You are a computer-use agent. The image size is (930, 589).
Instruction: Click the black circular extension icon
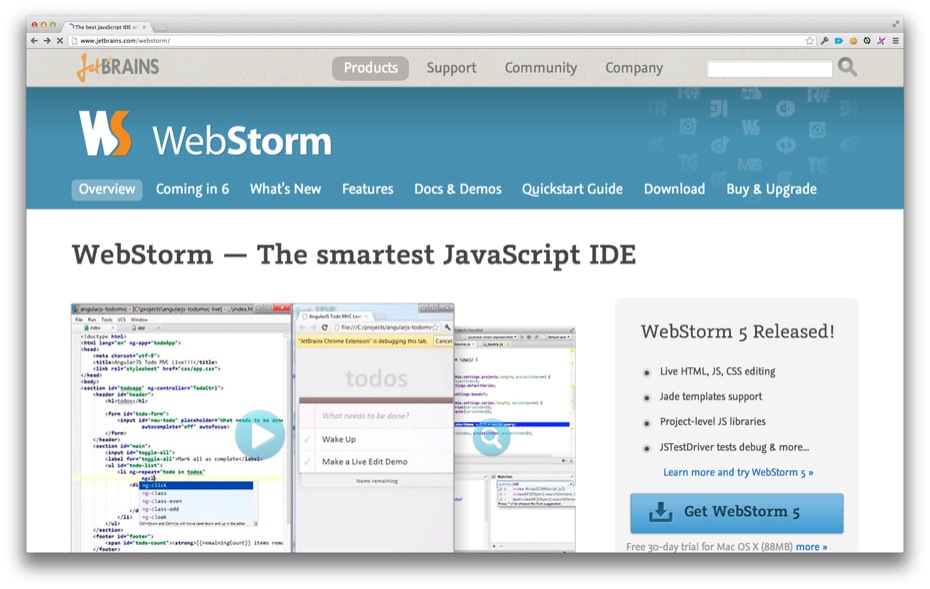click(x=867, y=41)
